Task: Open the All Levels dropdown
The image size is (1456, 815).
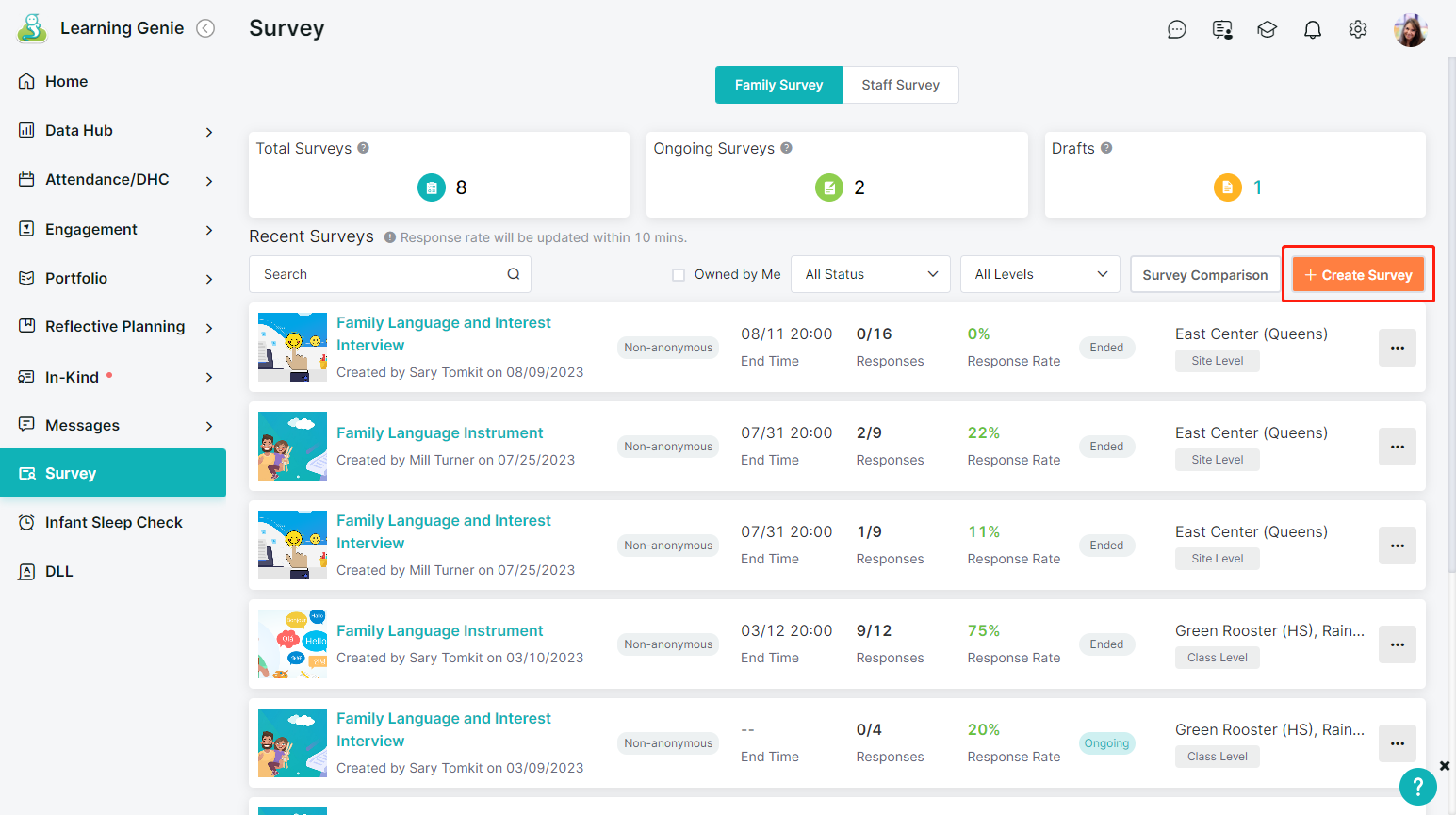Action: [x=1039, y=274]
